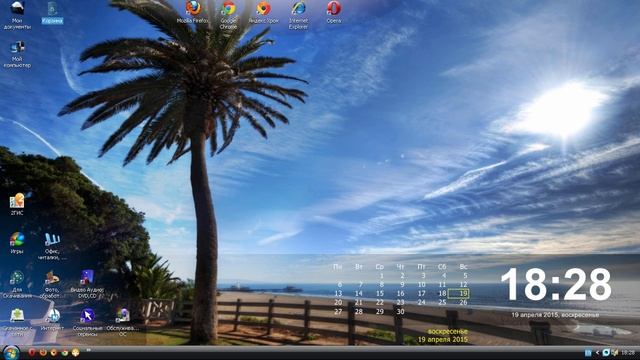Click the yellow '19 апреля 2015' calendar caption
This screenshot has width=640, height=360.
coord(442,340)
